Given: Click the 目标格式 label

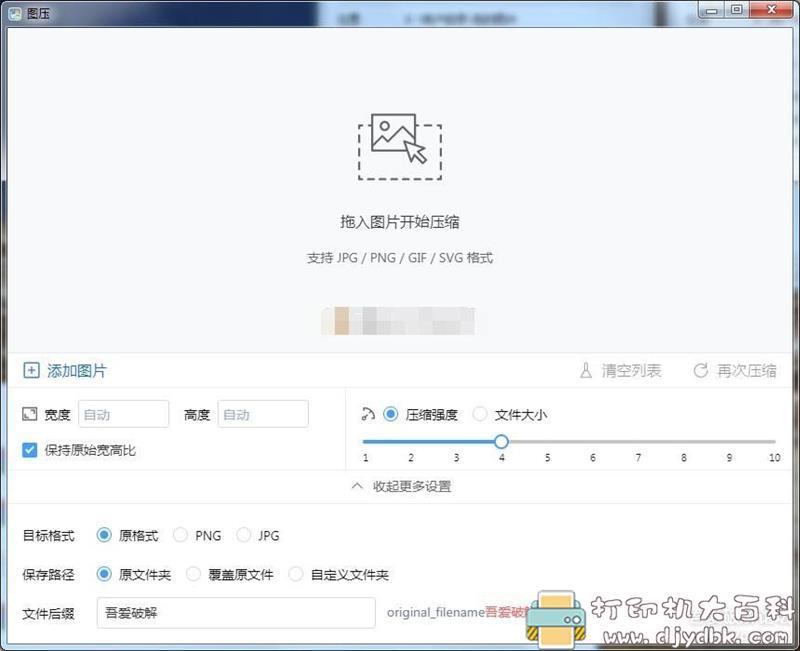Looking at the screenshot, I should click(48, 535).
